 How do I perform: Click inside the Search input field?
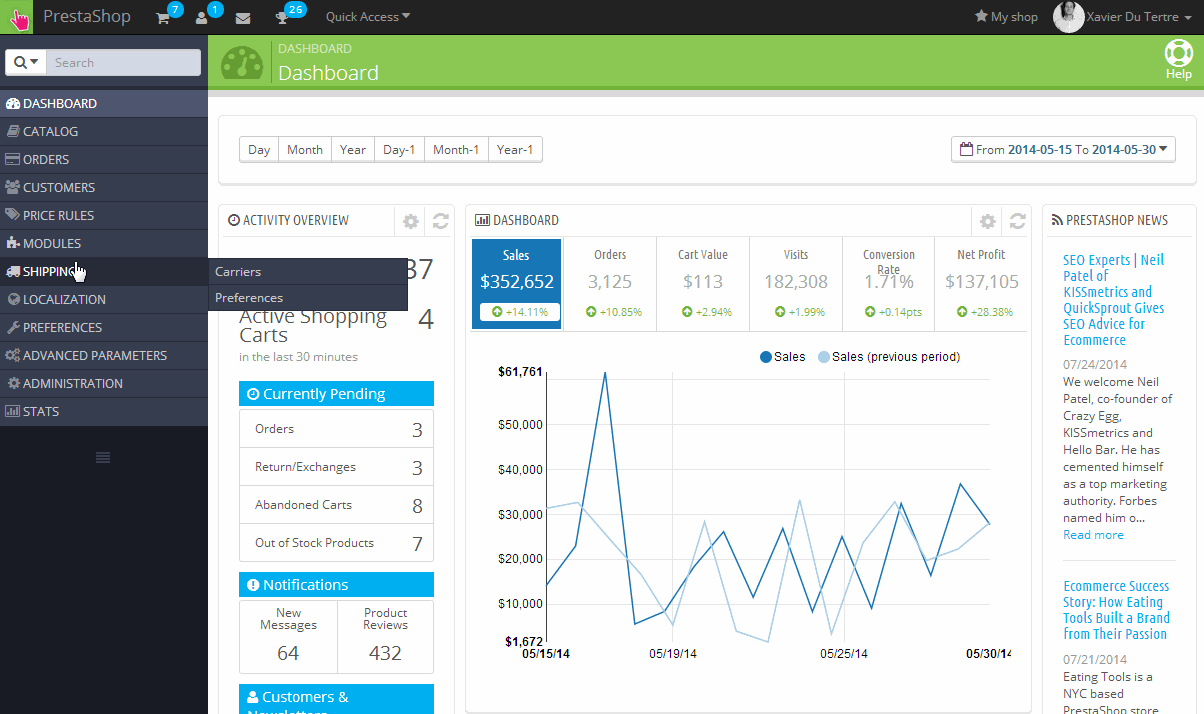(123, 62)
